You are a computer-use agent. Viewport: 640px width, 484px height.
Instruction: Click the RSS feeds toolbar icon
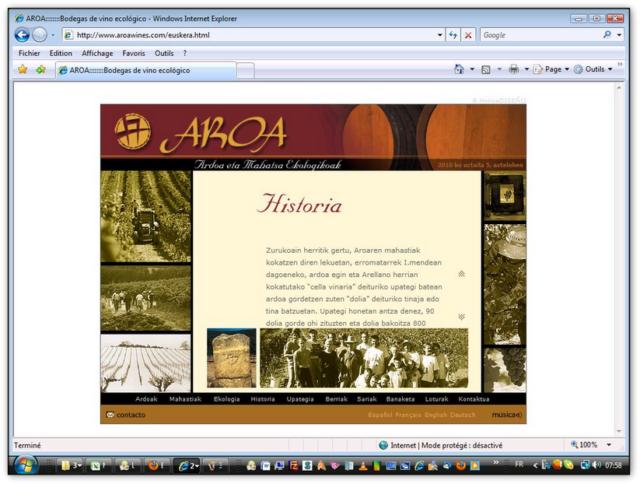[486, 70]
